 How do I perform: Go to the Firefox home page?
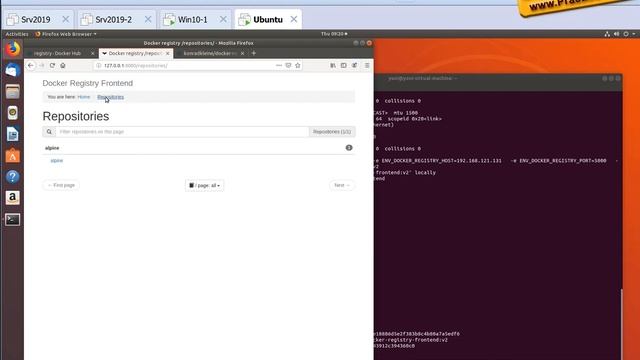63,65
